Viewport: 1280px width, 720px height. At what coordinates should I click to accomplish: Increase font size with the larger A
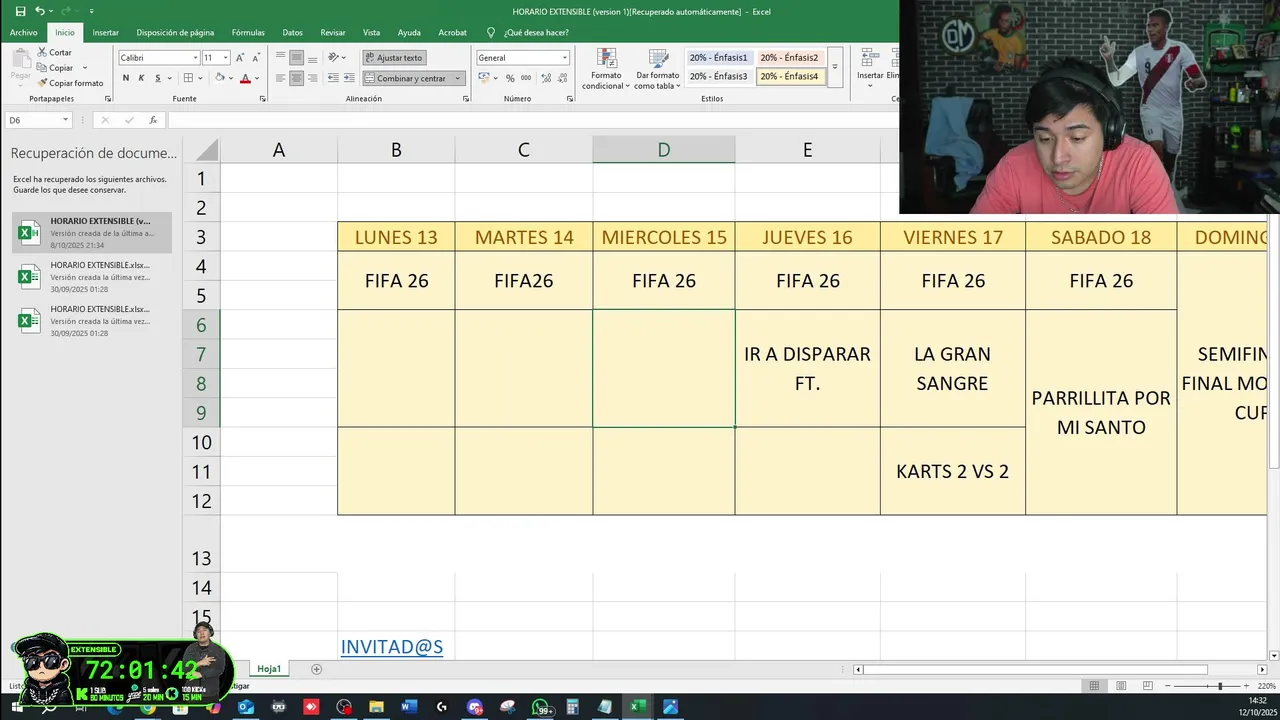(x=241, y=58)
